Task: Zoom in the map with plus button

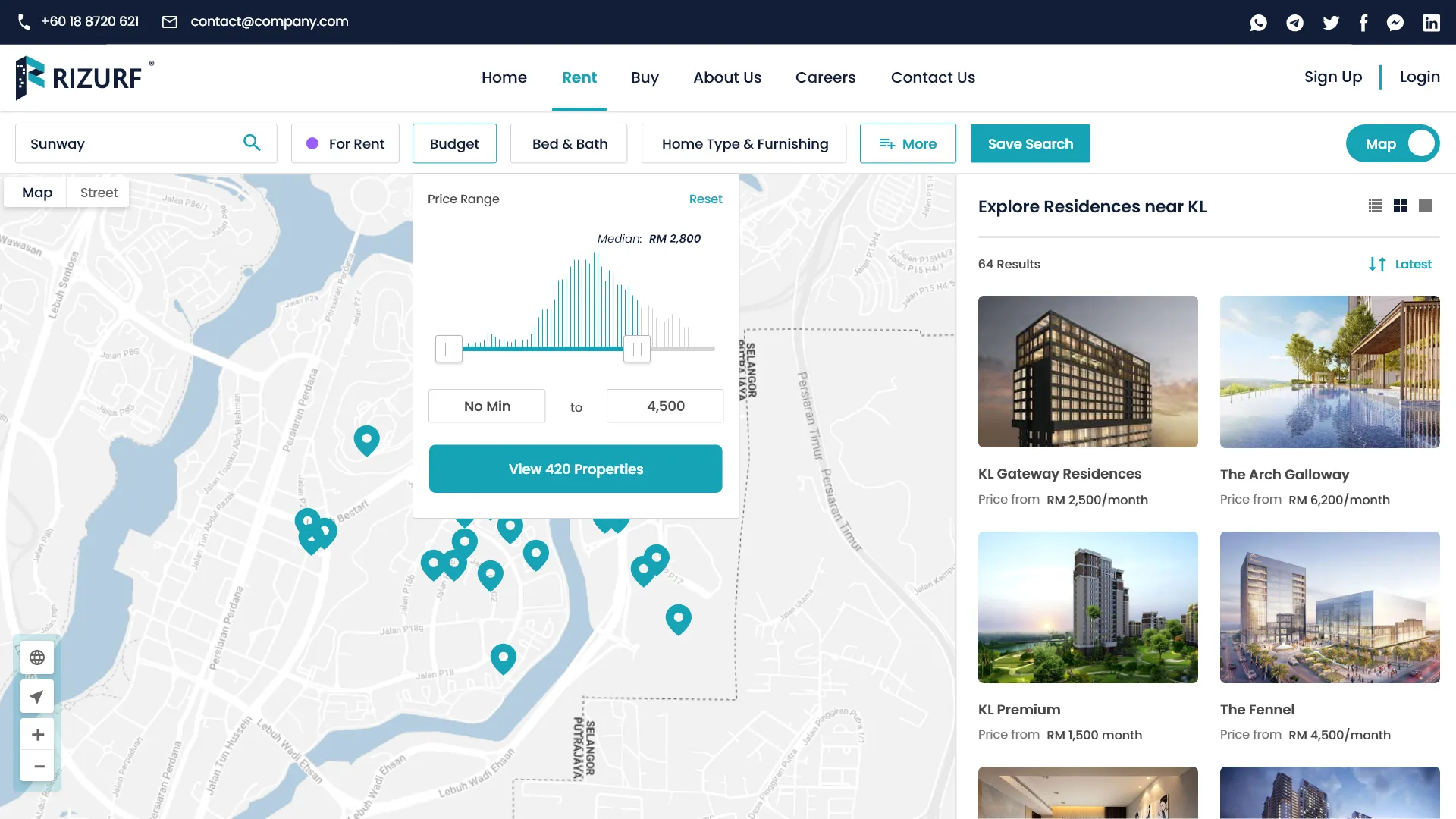Action: [x=37, y=734]
